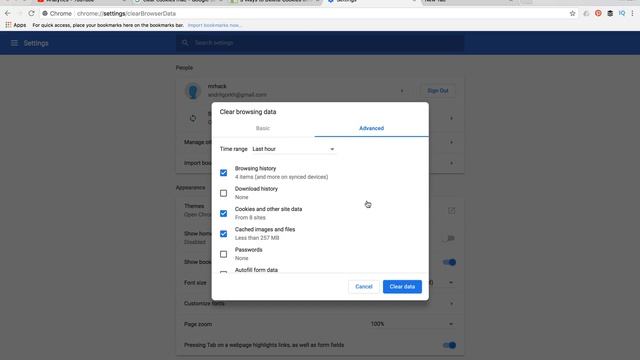This screenshot has height=360, width=640.
Task: Open Chrome's three-dot menu
Action: click(633, 13)
